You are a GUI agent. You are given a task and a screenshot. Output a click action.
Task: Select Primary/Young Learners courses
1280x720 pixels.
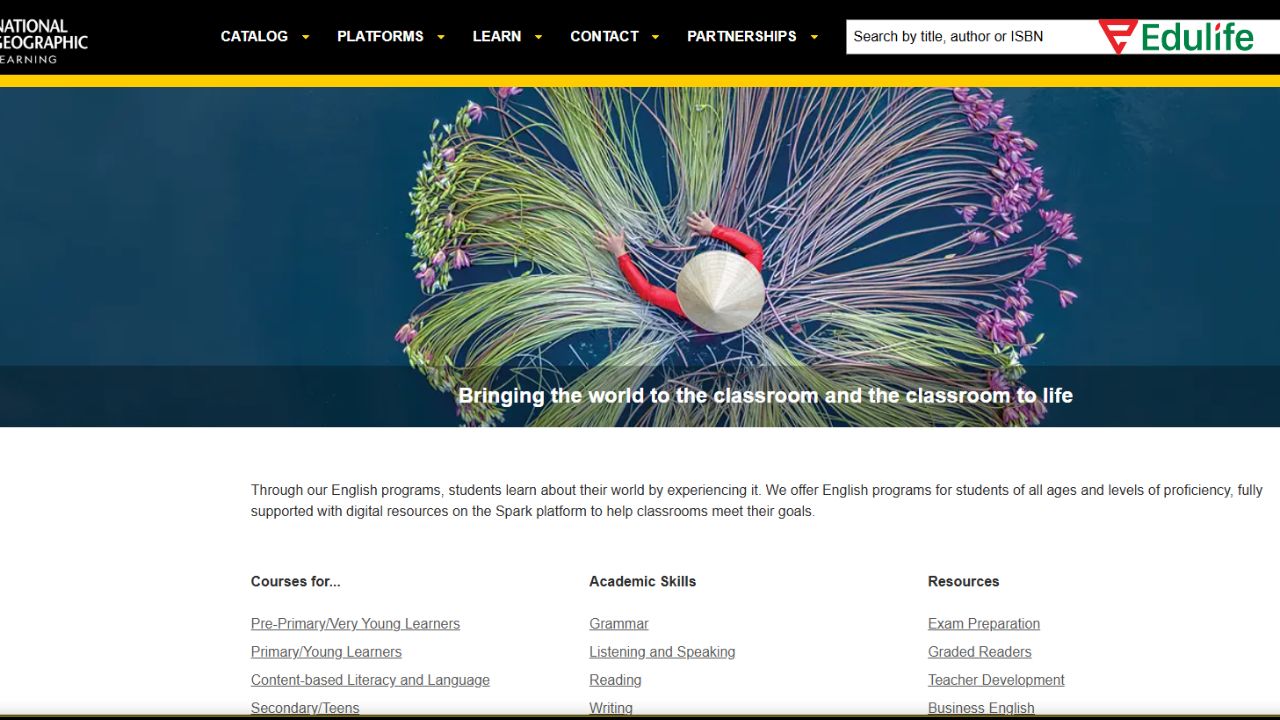tap(326, 651)
